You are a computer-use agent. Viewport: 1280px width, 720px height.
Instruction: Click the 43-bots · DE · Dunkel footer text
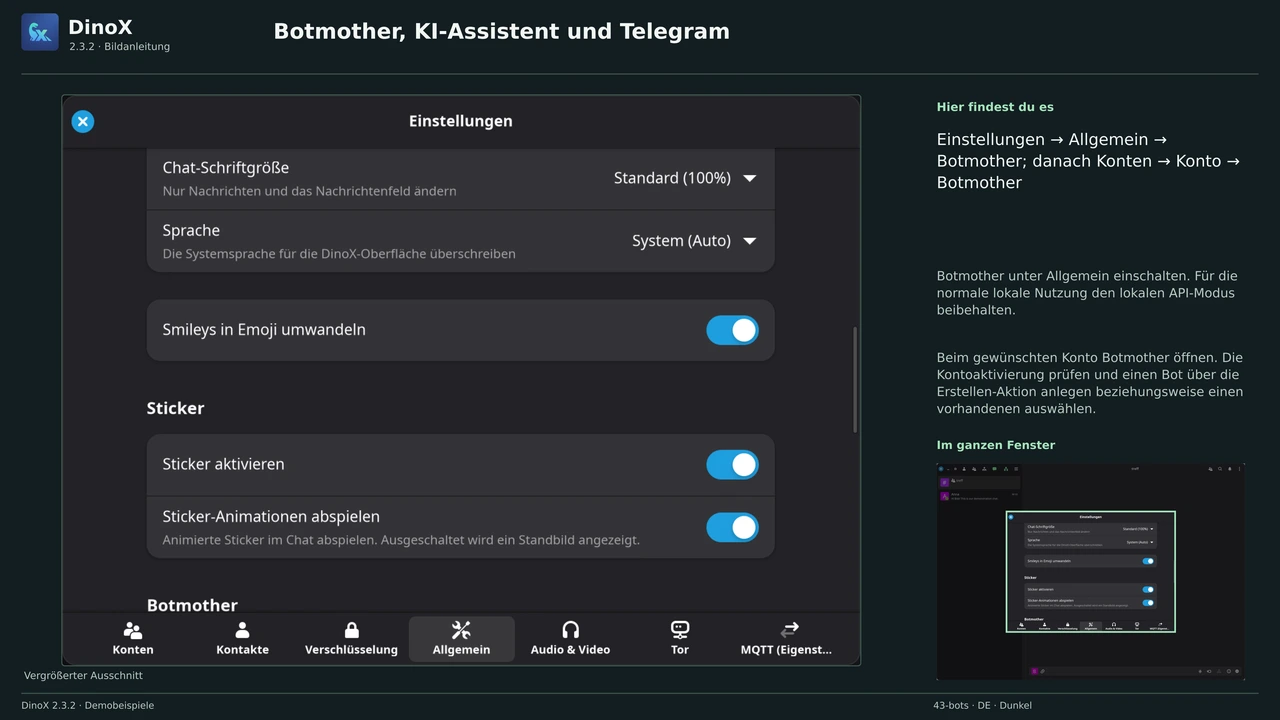982,706
